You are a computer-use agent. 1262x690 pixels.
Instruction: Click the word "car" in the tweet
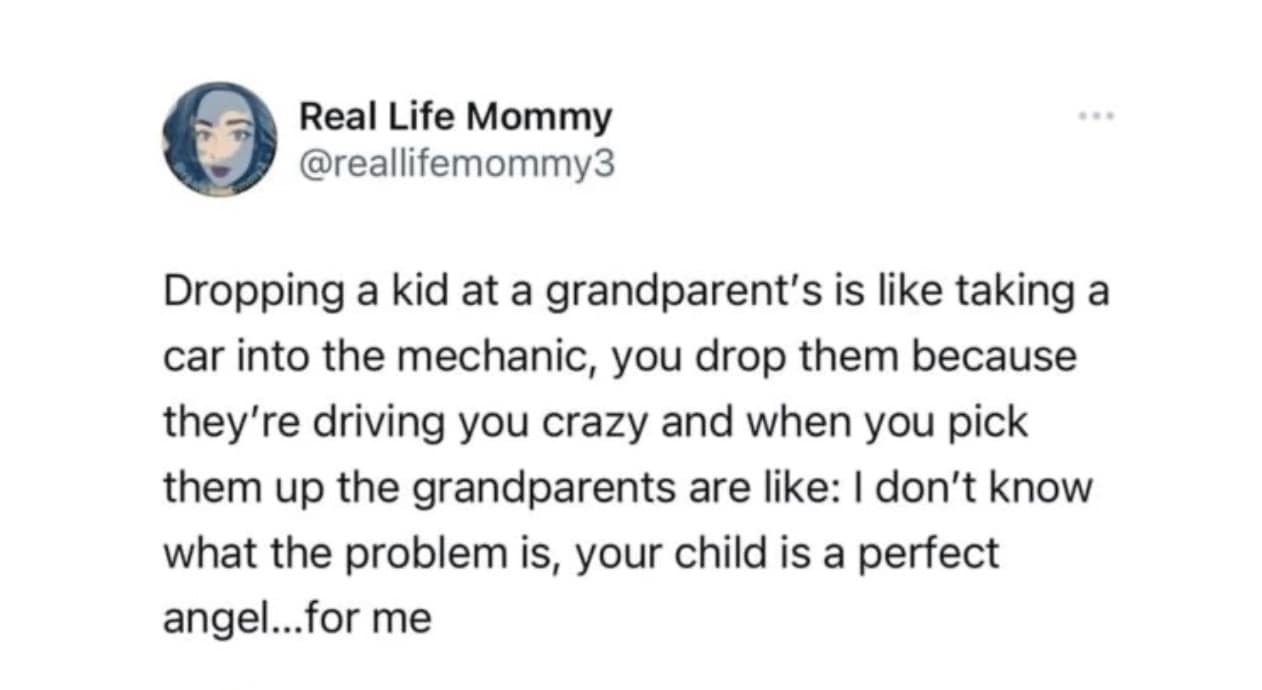click(x=191, y=359)
